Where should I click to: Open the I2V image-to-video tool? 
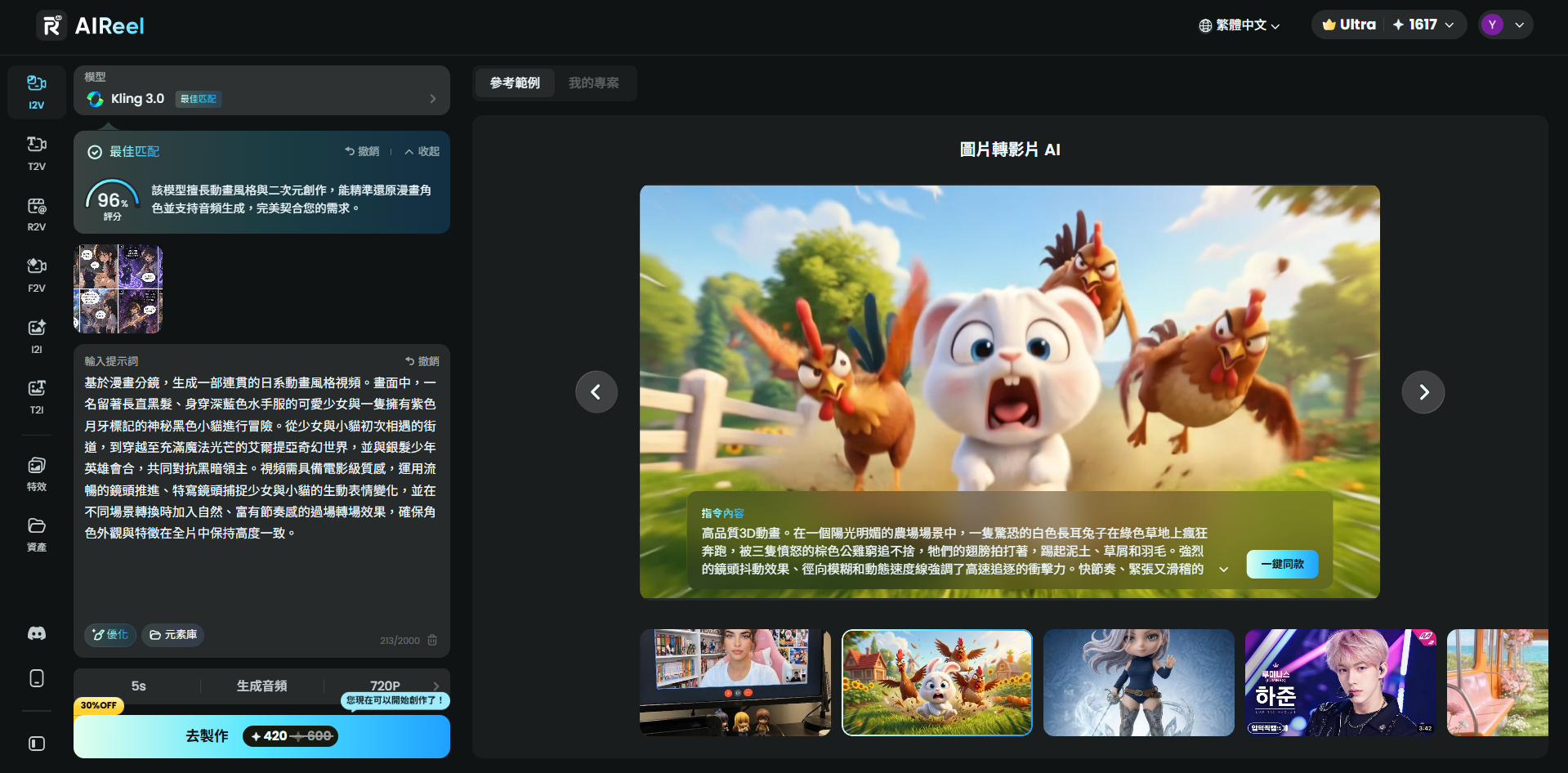point(37,92)
